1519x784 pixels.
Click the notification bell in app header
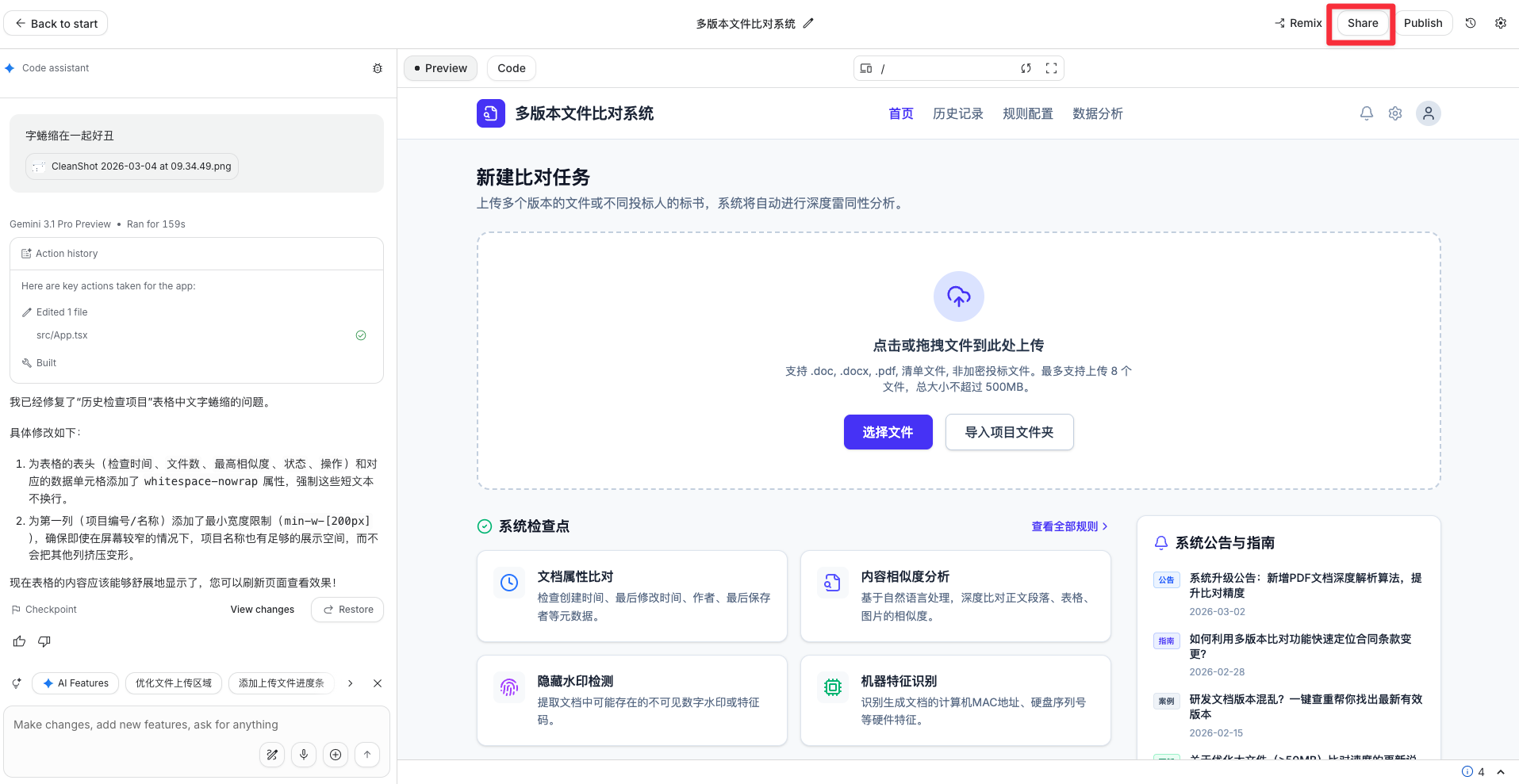click(1366, 113)
